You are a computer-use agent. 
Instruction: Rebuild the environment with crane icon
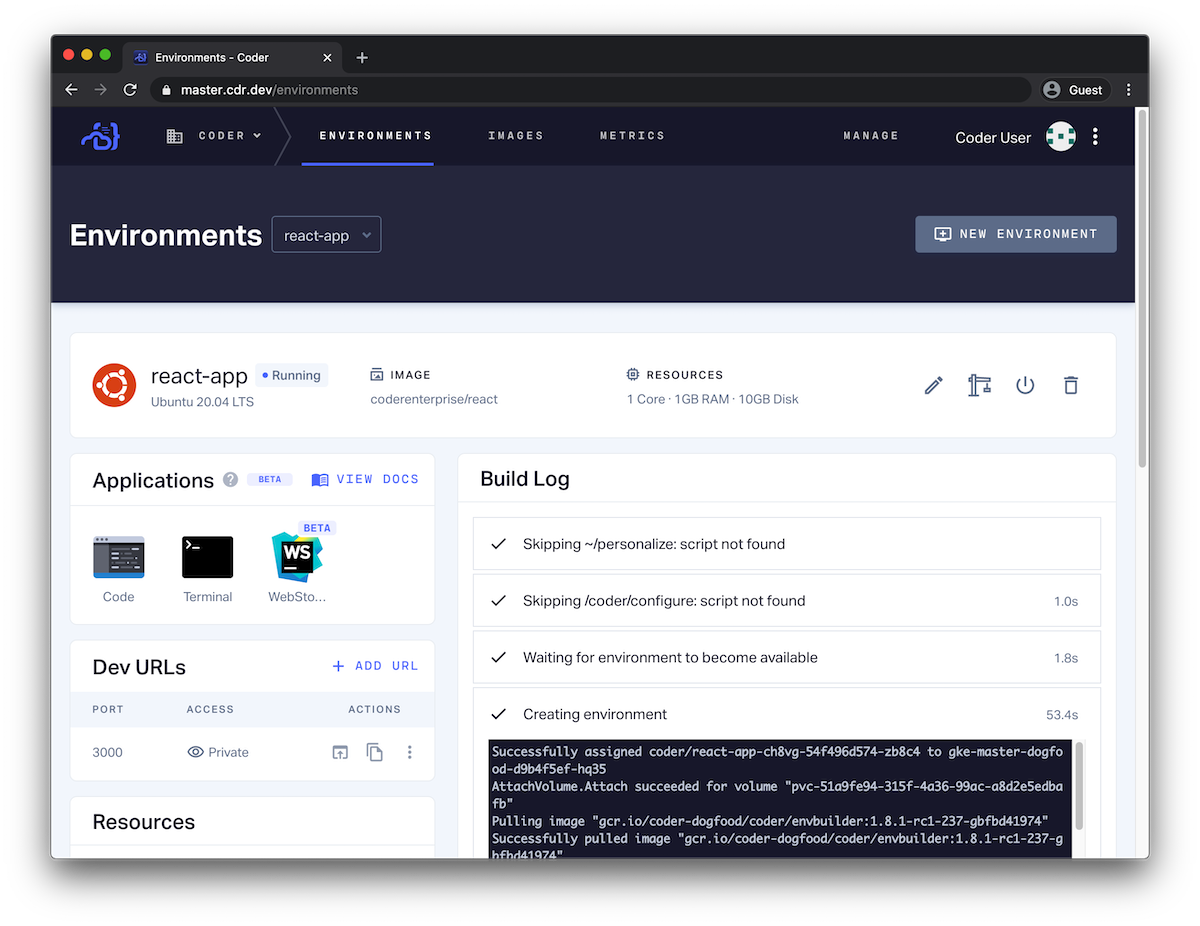[x=979, y=385]
